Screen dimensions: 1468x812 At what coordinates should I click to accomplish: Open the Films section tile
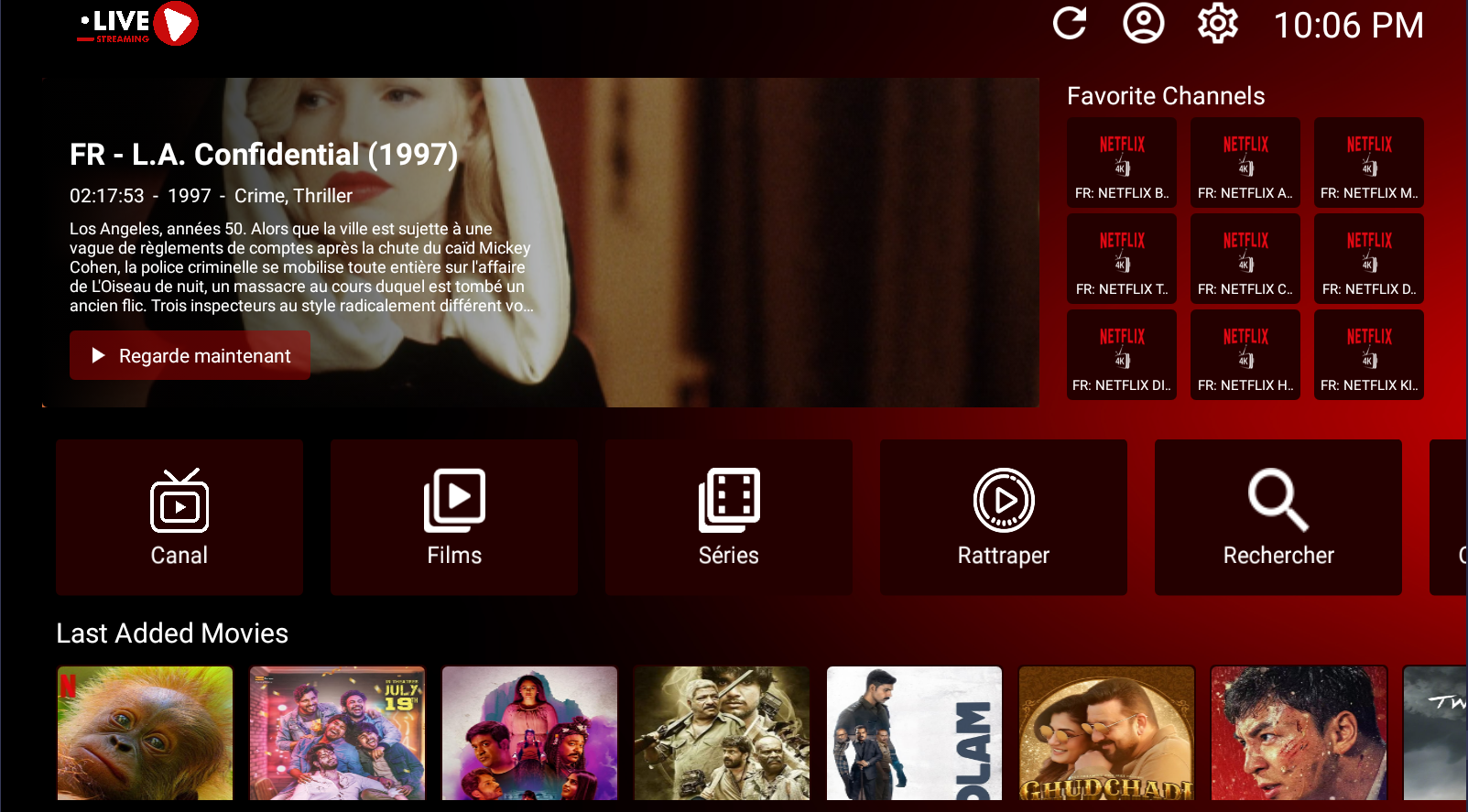(454, 517)
